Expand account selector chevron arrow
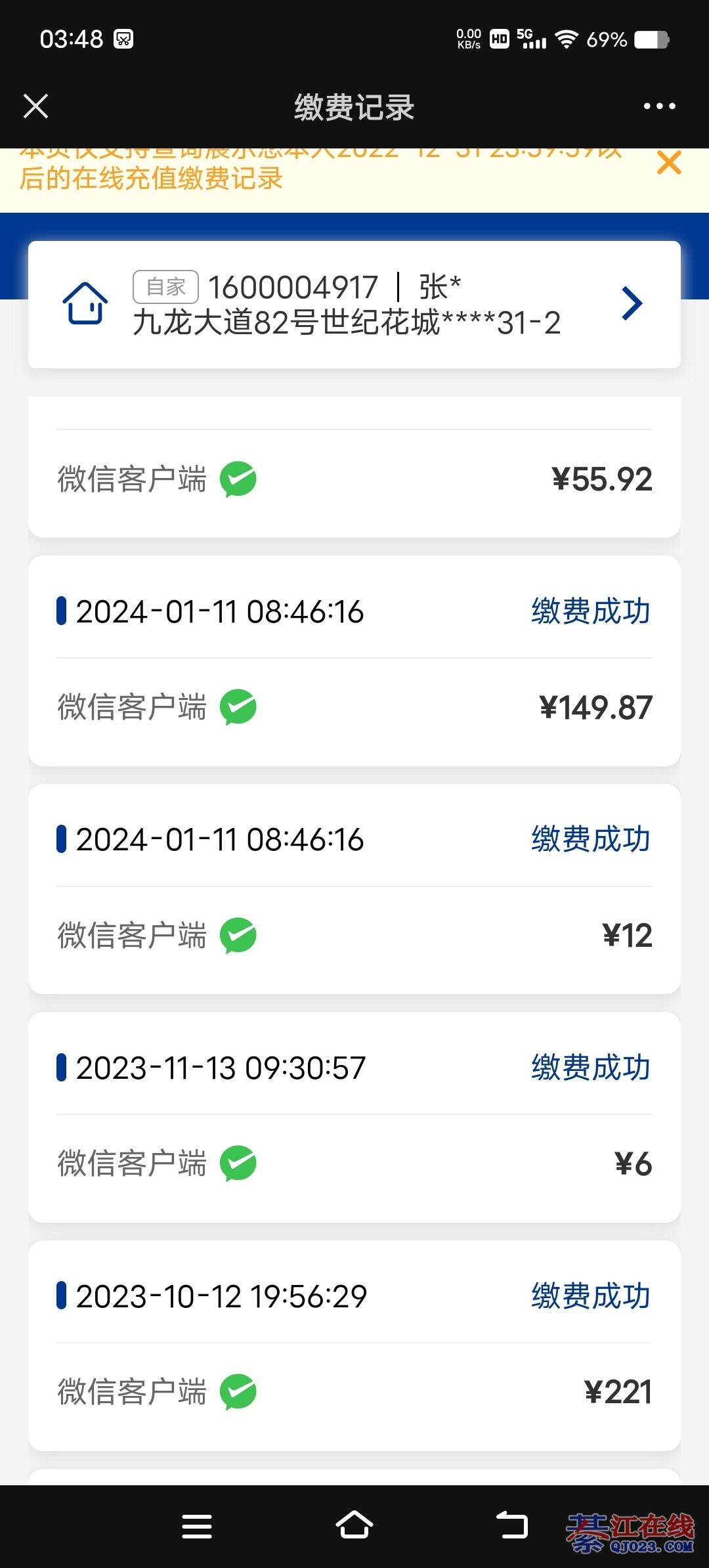709x1568 pixels. pos(632,303)
